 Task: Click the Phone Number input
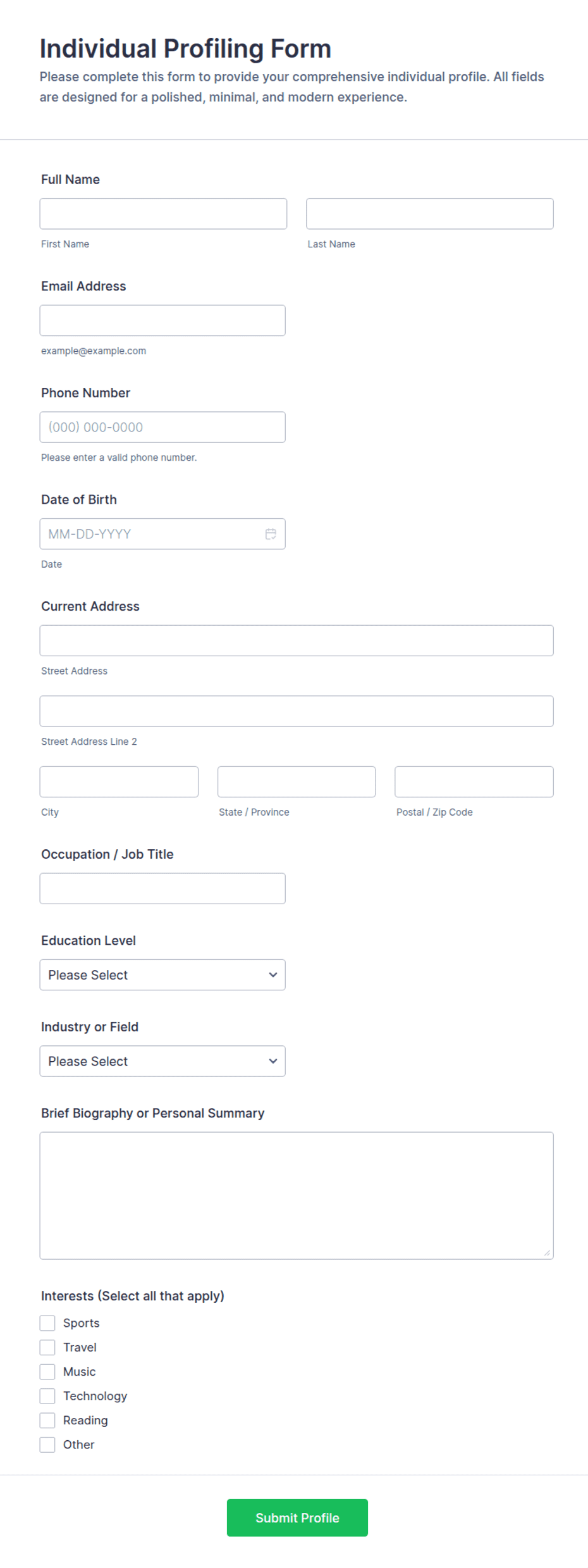point(162,427)
